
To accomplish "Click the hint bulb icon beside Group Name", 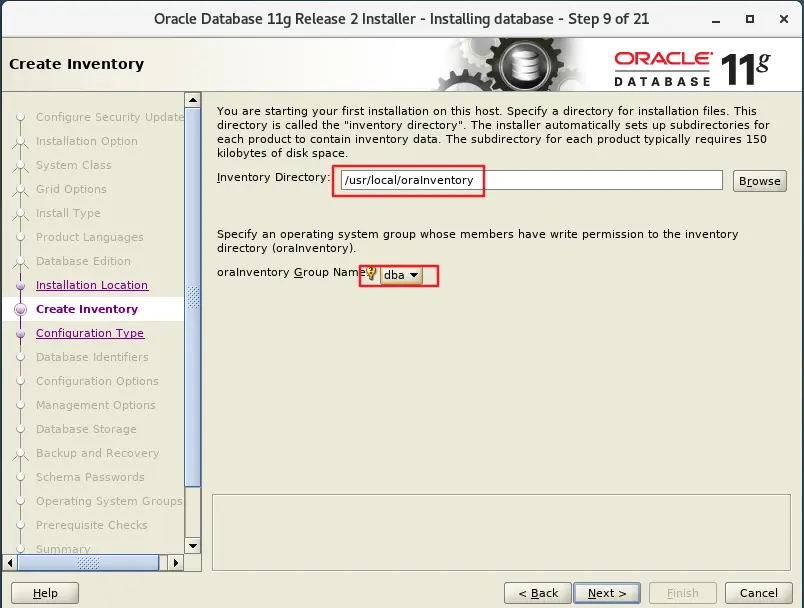I will pos(371,273).
